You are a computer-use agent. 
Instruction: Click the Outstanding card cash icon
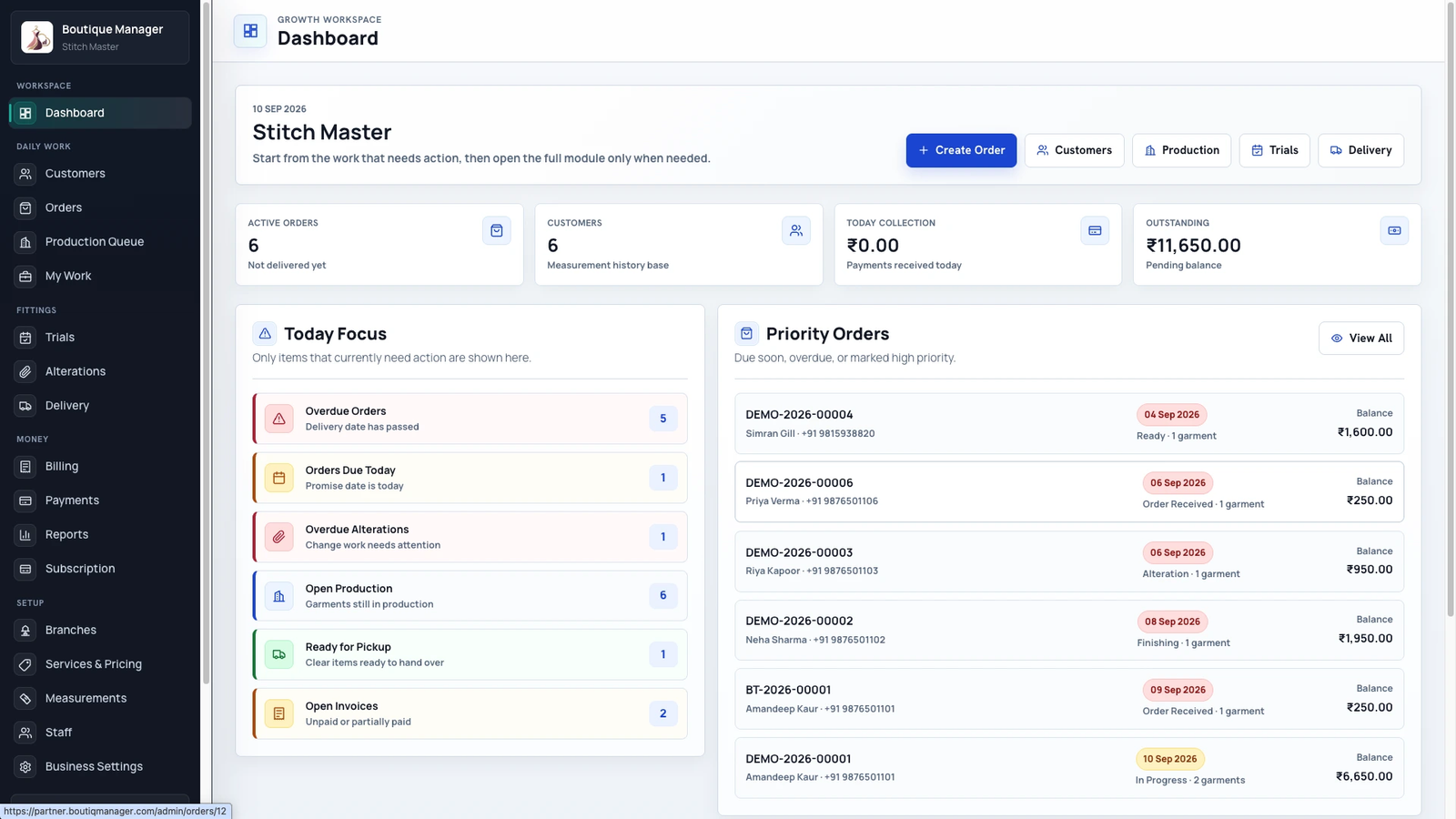[x=1394, y=231]
